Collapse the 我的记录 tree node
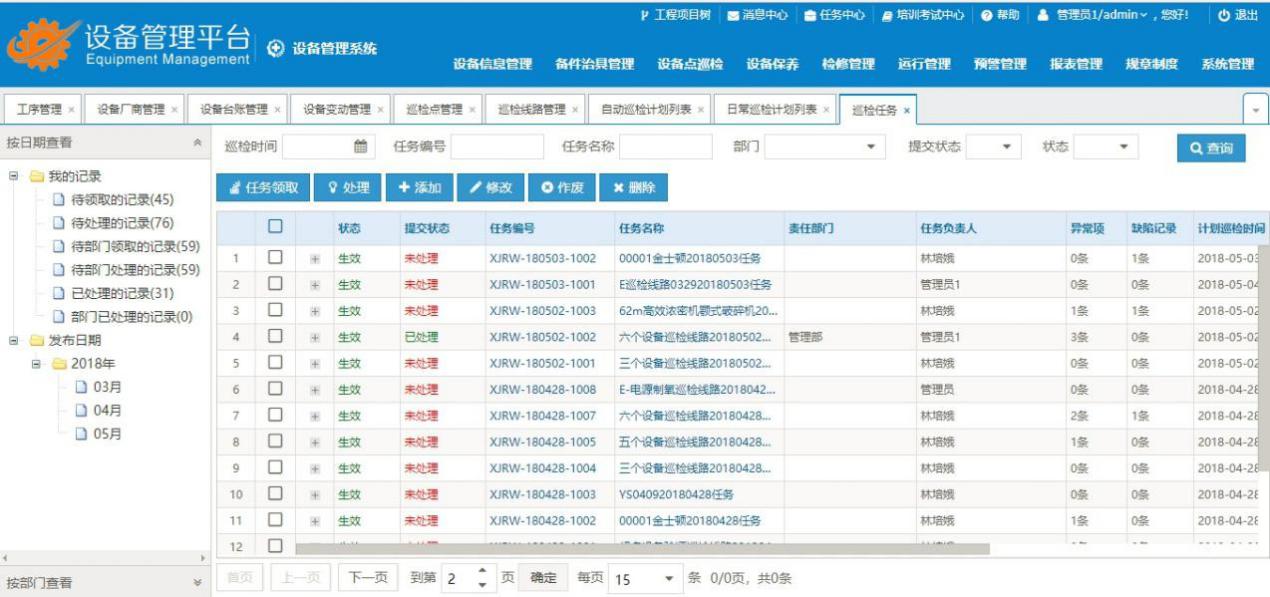 point(13,176)
